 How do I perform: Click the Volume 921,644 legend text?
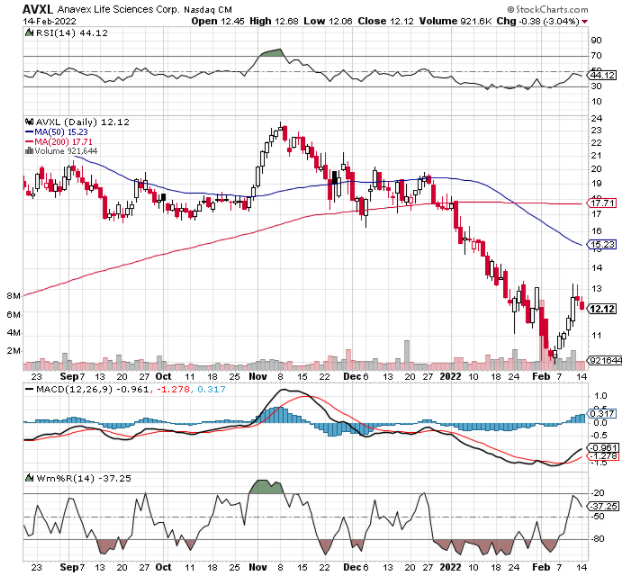(66, 151)
